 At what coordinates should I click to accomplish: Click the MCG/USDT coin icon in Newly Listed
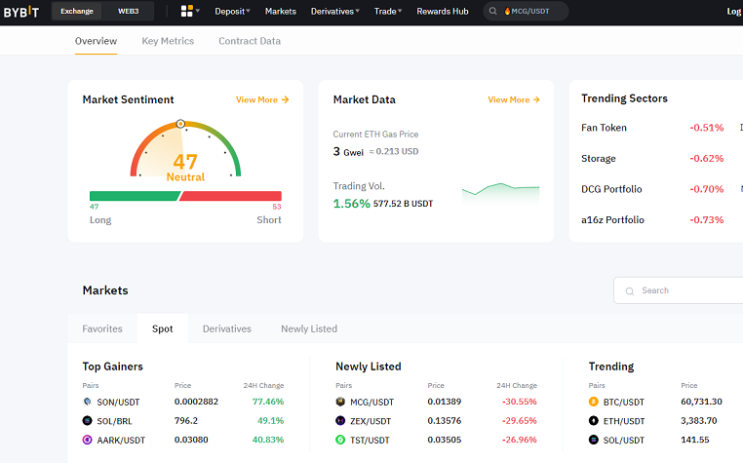pyautogui.click(x=340, y=402)
